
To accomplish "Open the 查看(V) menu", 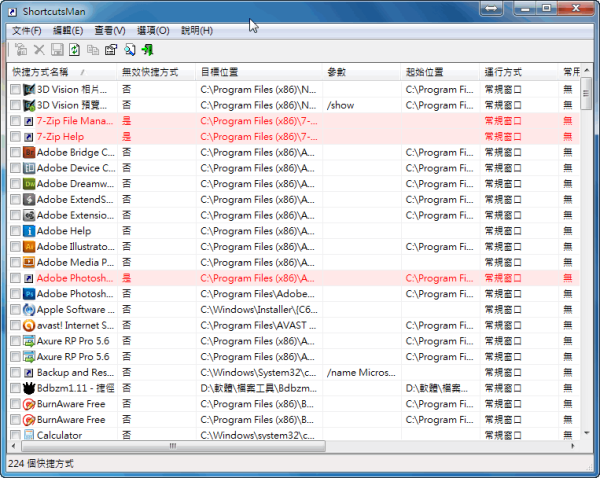I will pyautogui.click(x=110, y=31).
